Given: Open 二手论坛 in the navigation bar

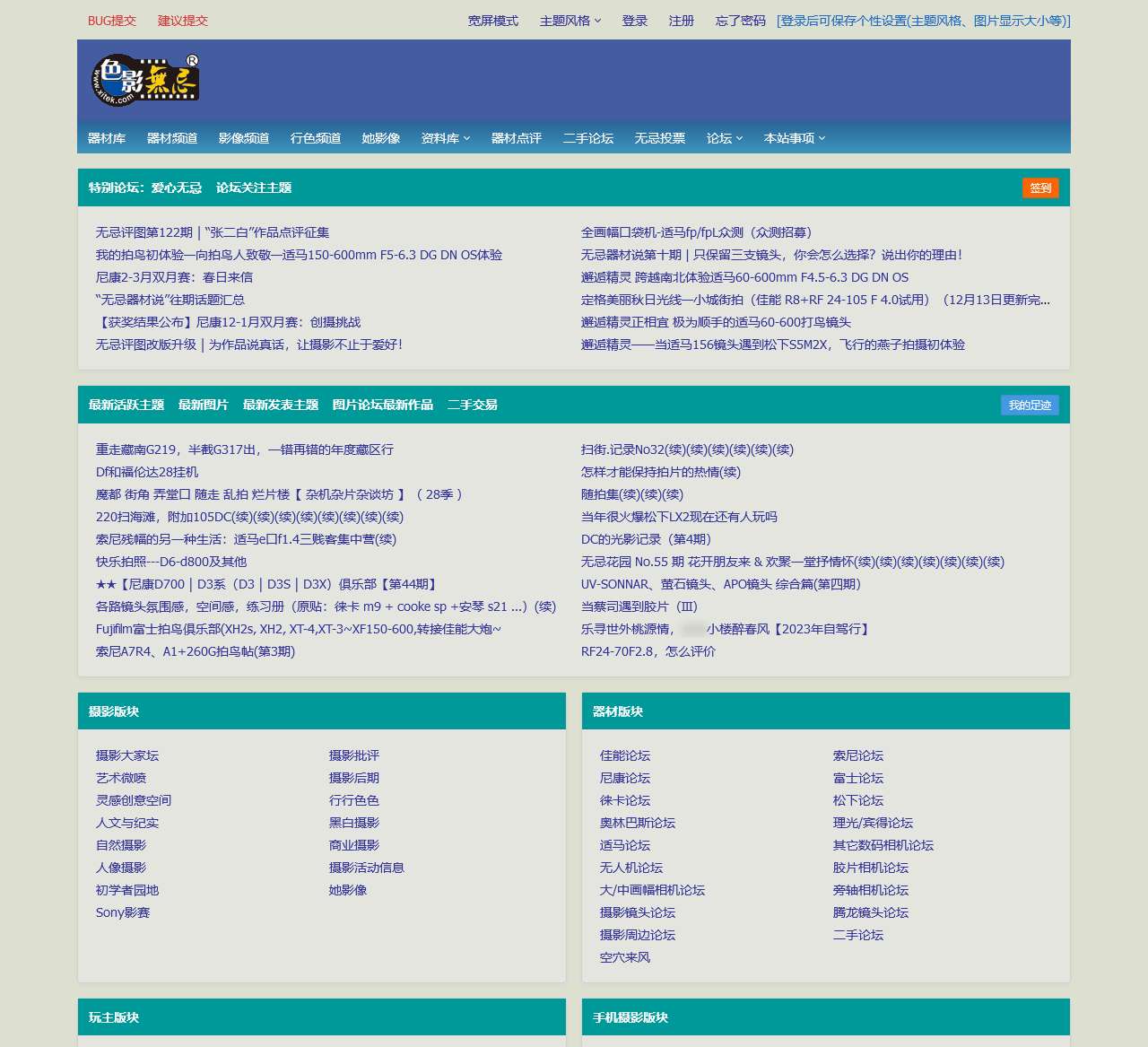Looking at the screenshot, I should point(588,138).
